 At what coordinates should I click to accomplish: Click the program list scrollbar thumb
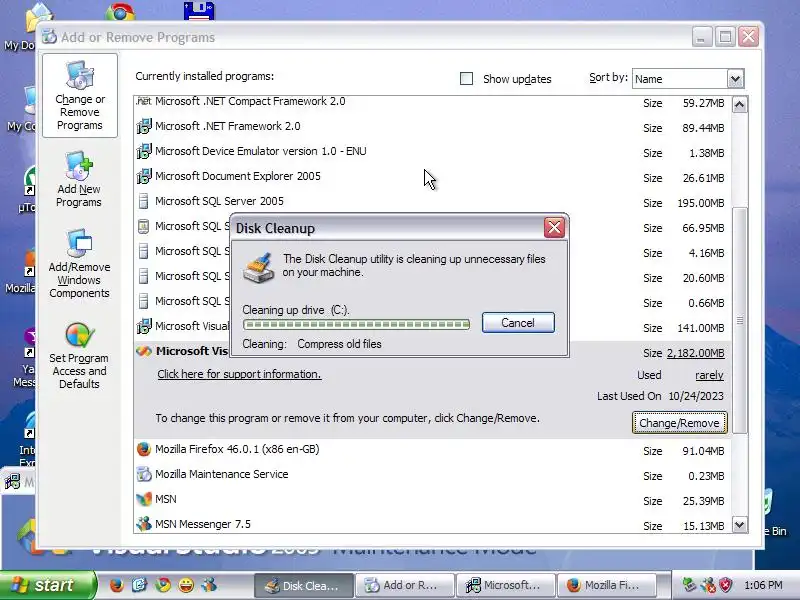pyautogui.click(x=739, y=320)
